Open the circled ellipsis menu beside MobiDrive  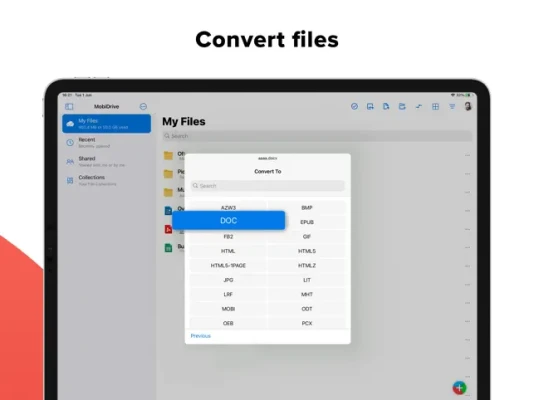click(143, 107)
